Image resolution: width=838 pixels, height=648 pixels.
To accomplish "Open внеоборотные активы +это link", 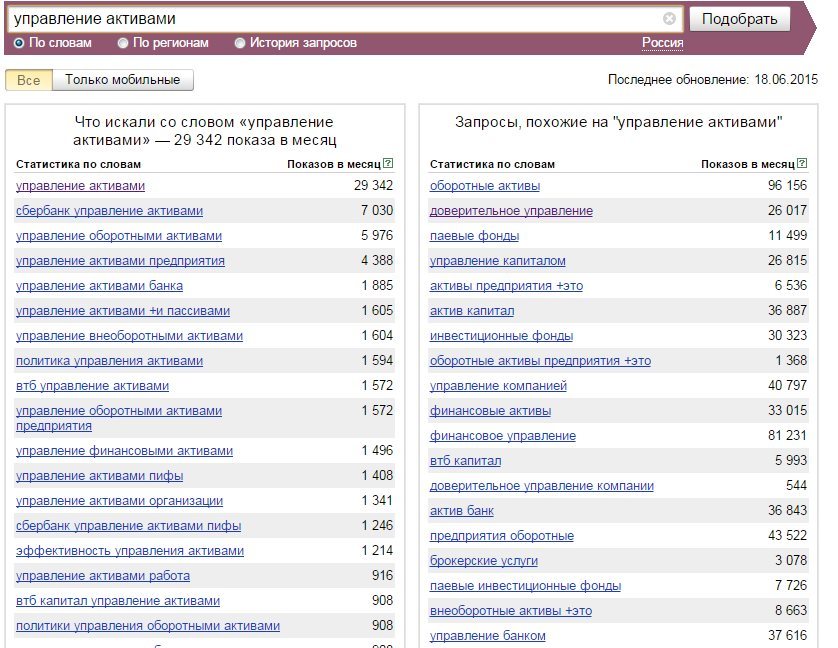I will [511, 611].
